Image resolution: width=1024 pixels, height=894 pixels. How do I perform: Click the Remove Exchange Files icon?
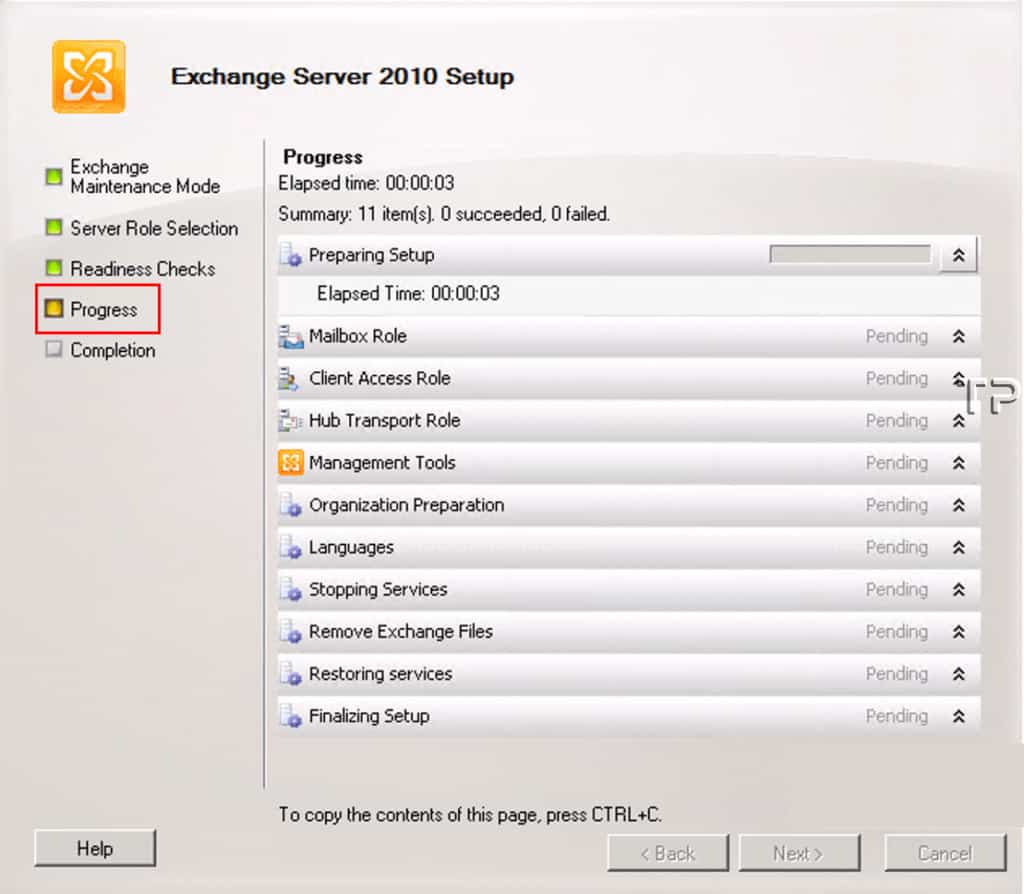click(x=291, y=632)
